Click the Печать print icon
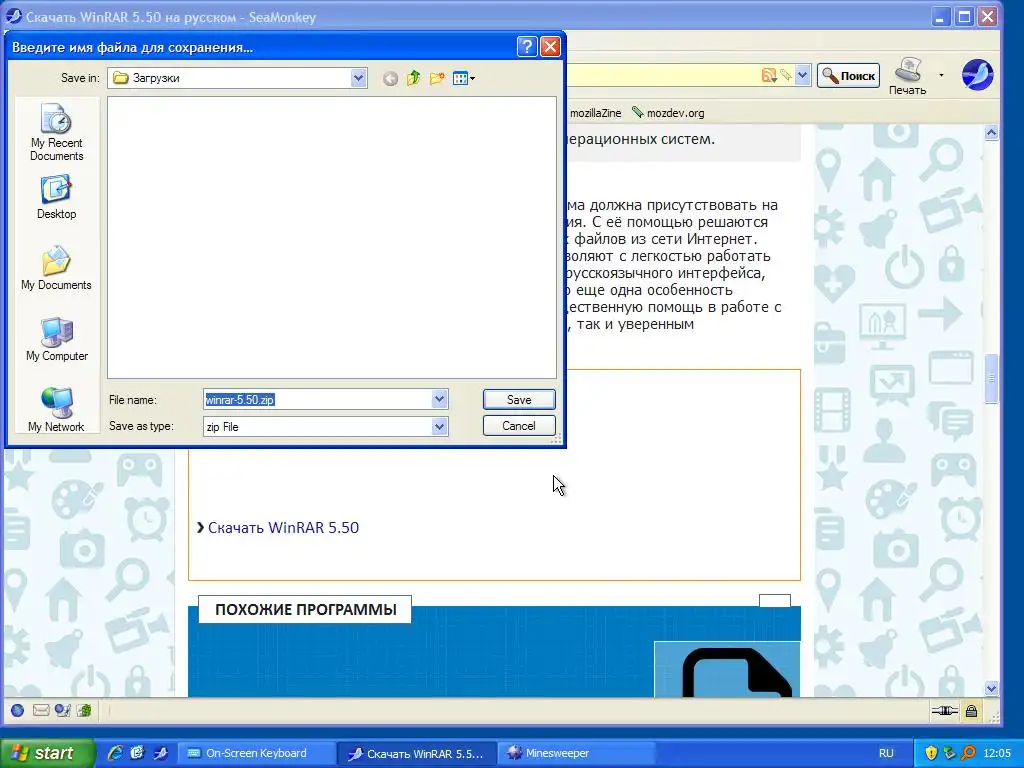Screen dimensions: 1024x768 coord(908,76)
